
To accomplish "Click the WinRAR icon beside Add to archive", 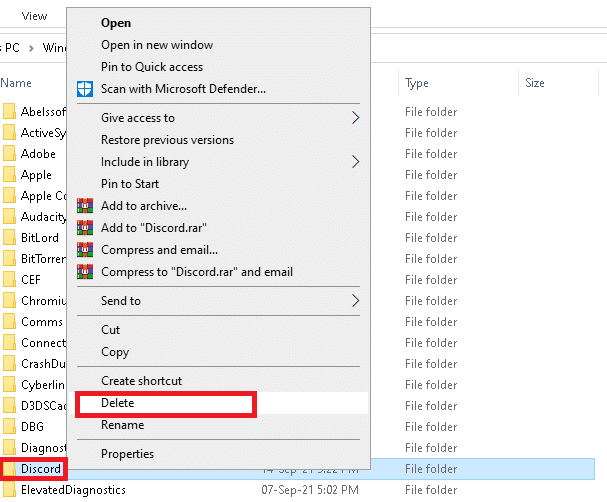I will [85, 206].
